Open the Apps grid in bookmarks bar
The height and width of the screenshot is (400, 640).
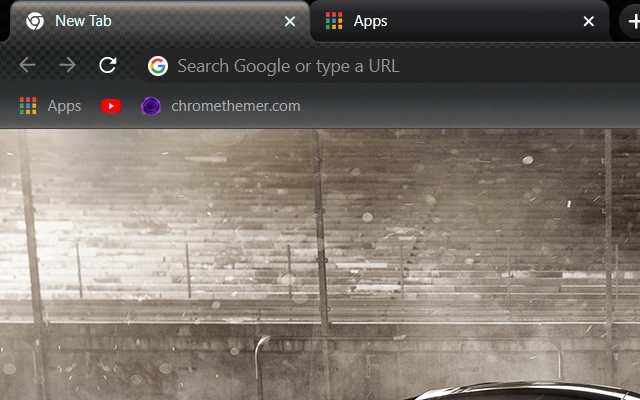point(28,106)
